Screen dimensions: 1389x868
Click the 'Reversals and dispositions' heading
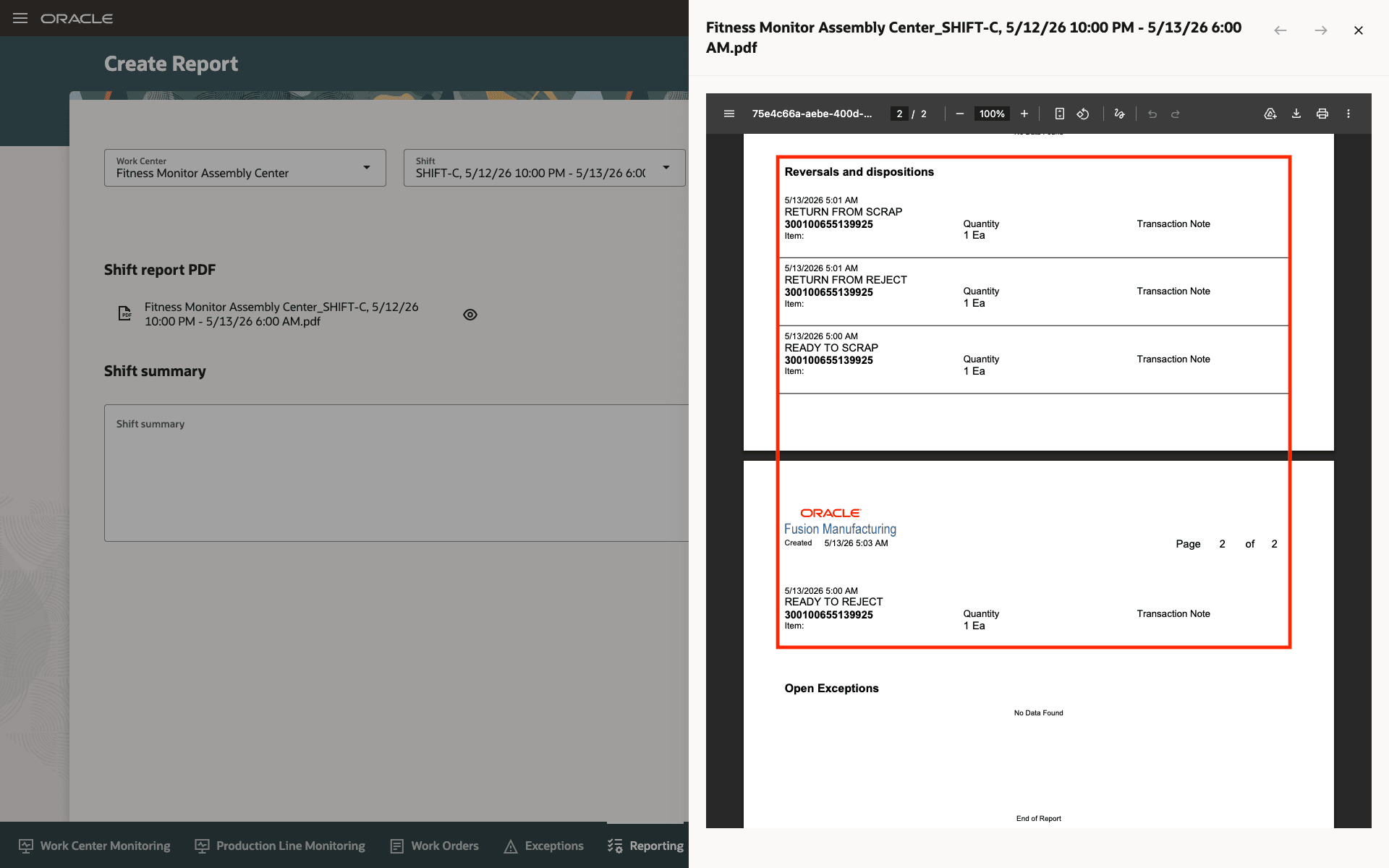coord(859,172)
